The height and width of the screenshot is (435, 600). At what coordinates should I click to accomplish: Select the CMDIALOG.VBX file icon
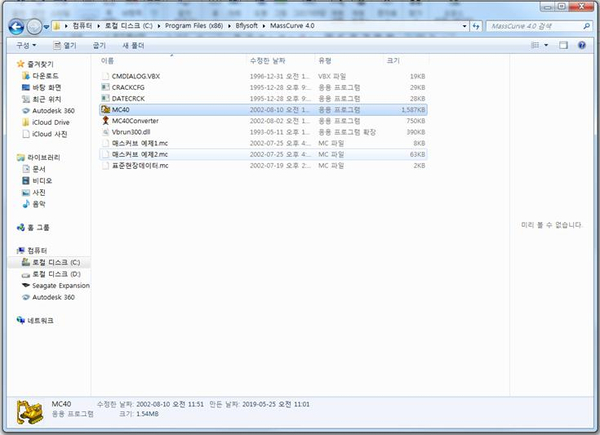tap(106, 76)
